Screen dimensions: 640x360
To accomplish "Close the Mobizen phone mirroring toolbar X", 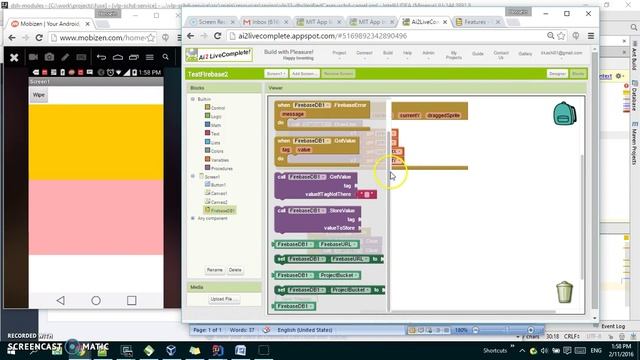I will (14, 57).
